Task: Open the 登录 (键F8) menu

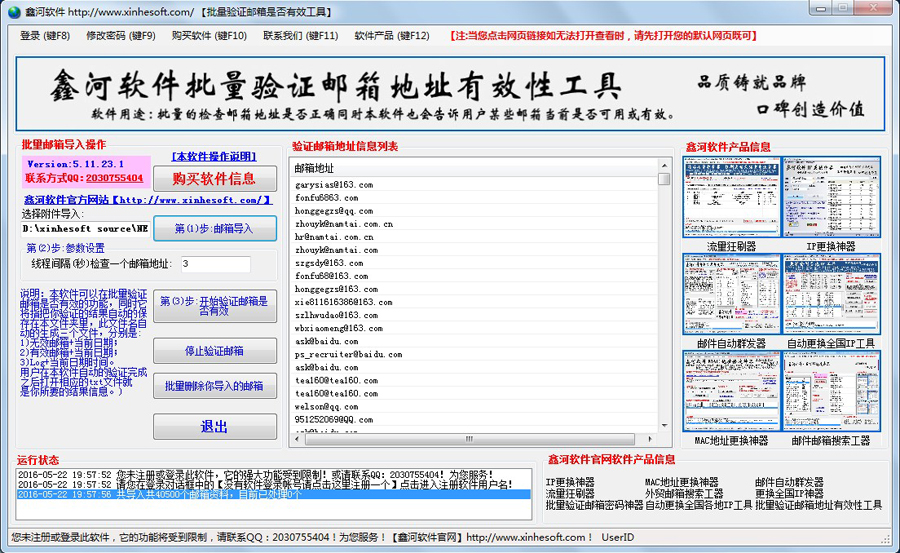Action: click(x=45, y=35)
